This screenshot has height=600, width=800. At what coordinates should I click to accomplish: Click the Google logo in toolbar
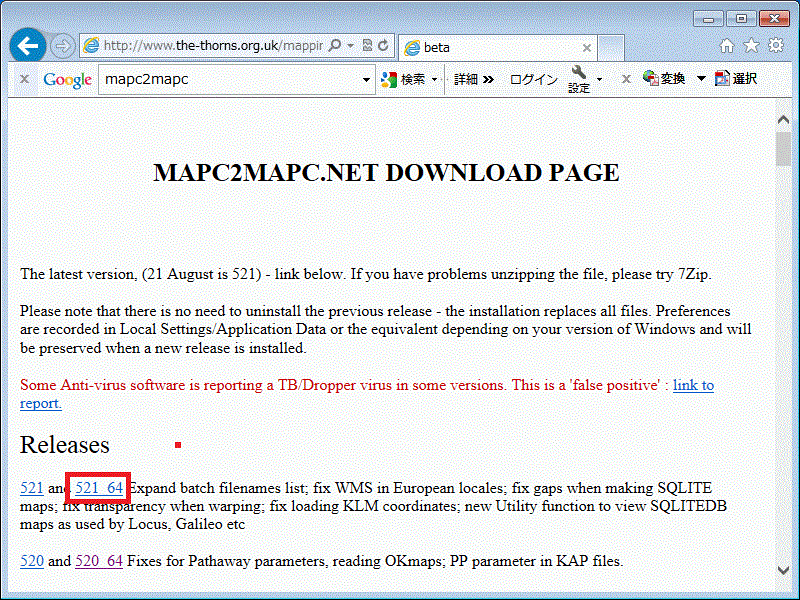point(67,80)
